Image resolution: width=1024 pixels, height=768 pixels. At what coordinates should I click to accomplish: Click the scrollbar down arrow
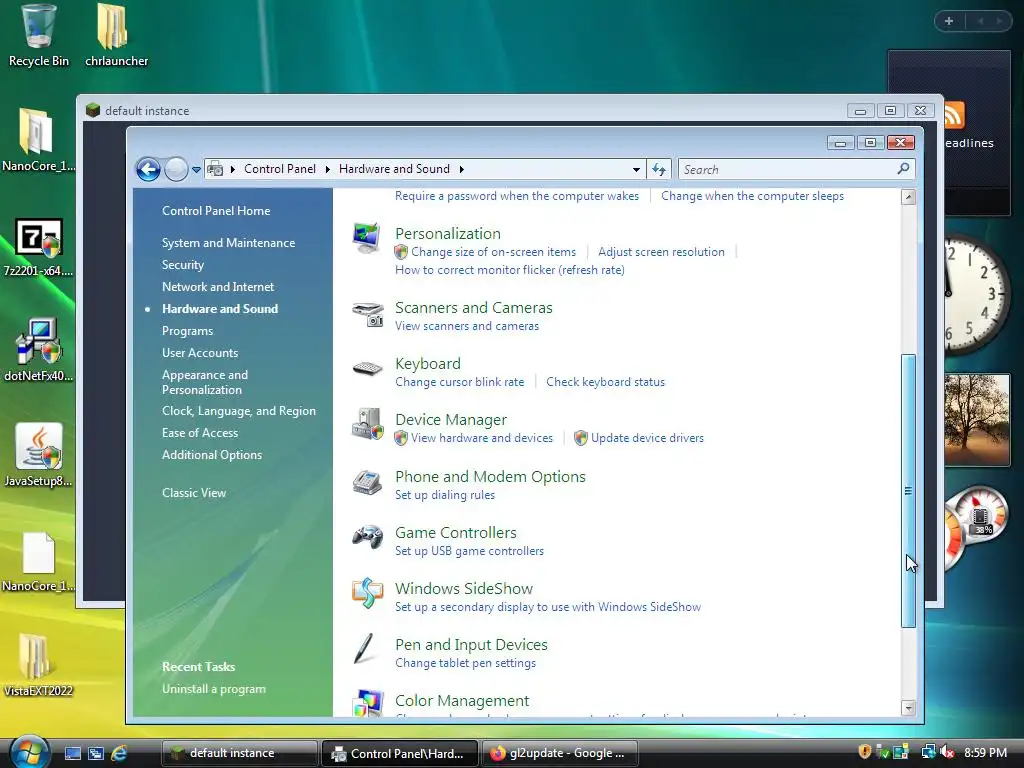908,708
